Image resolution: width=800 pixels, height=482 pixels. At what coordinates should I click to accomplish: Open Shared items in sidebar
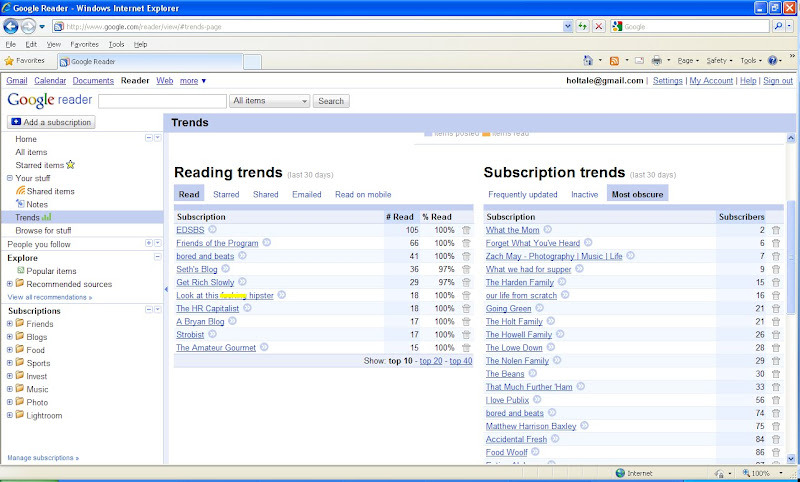[50, 191]
